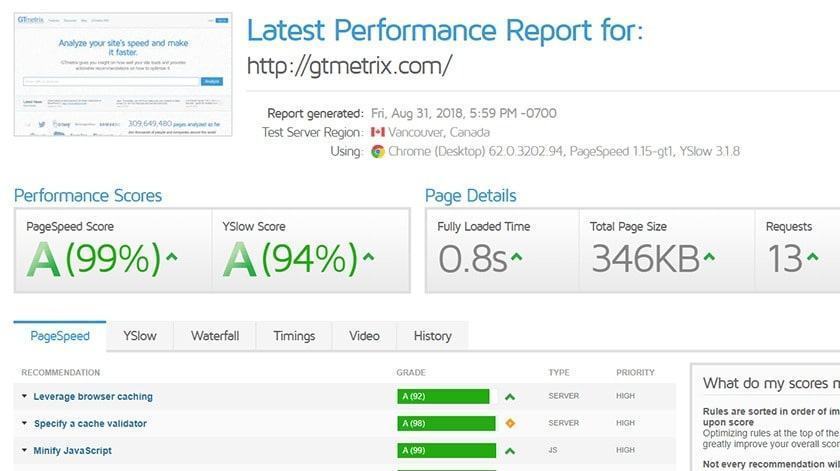Click the 0.8s Fully Loaded Time value
This screenshot has height=471, width=840.
[472, 259]
